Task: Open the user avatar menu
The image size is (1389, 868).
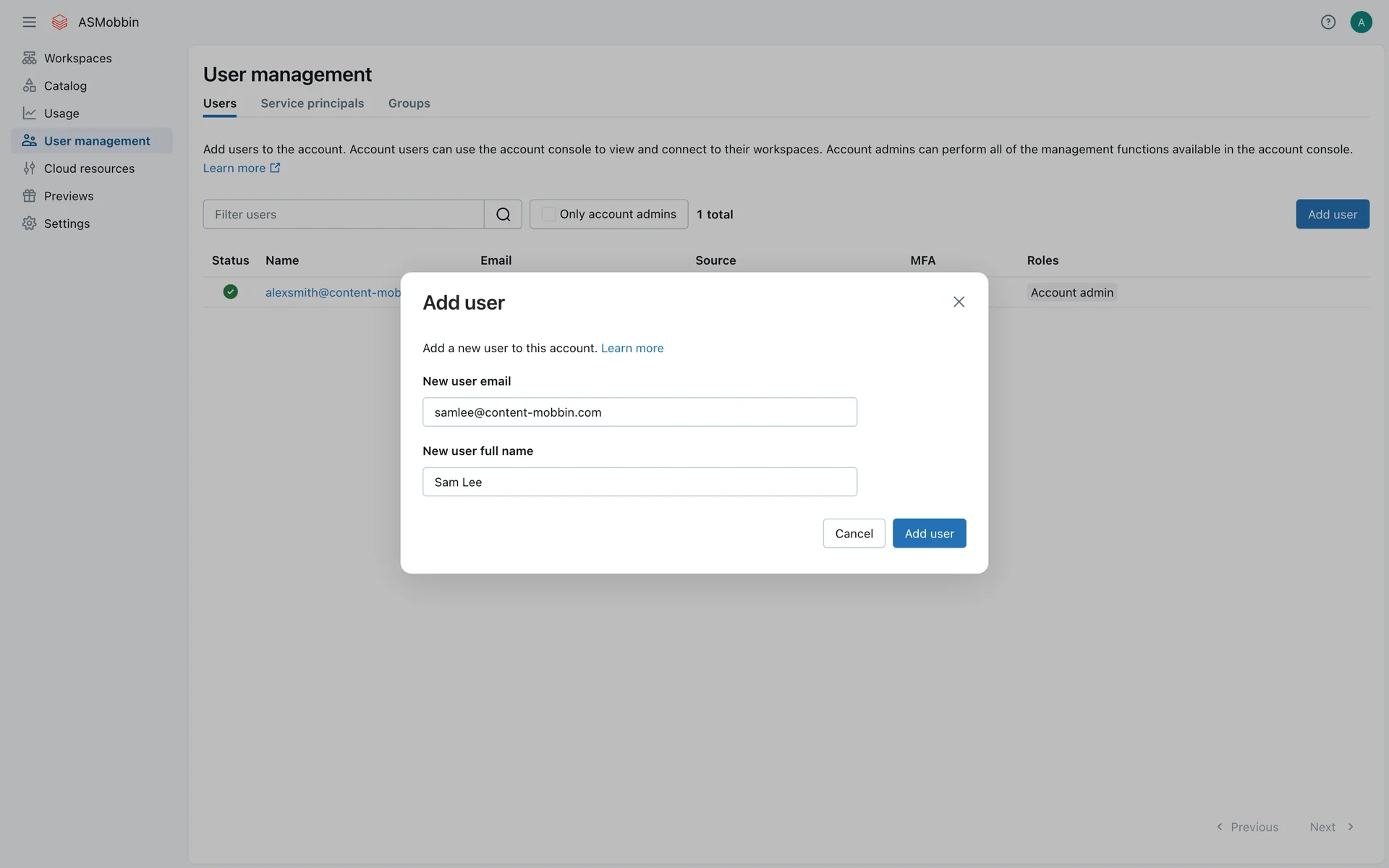Action: [1361, 22]
